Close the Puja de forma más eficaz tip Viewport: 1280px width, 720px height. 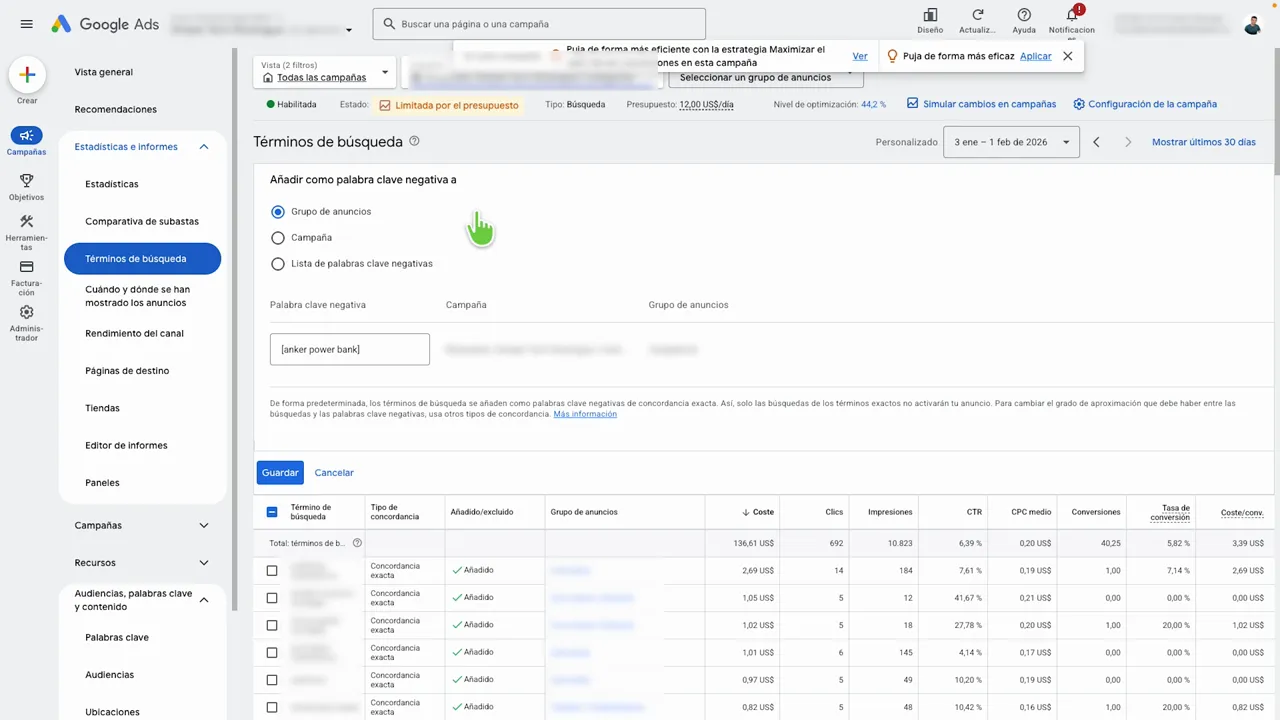(1068, 56)
